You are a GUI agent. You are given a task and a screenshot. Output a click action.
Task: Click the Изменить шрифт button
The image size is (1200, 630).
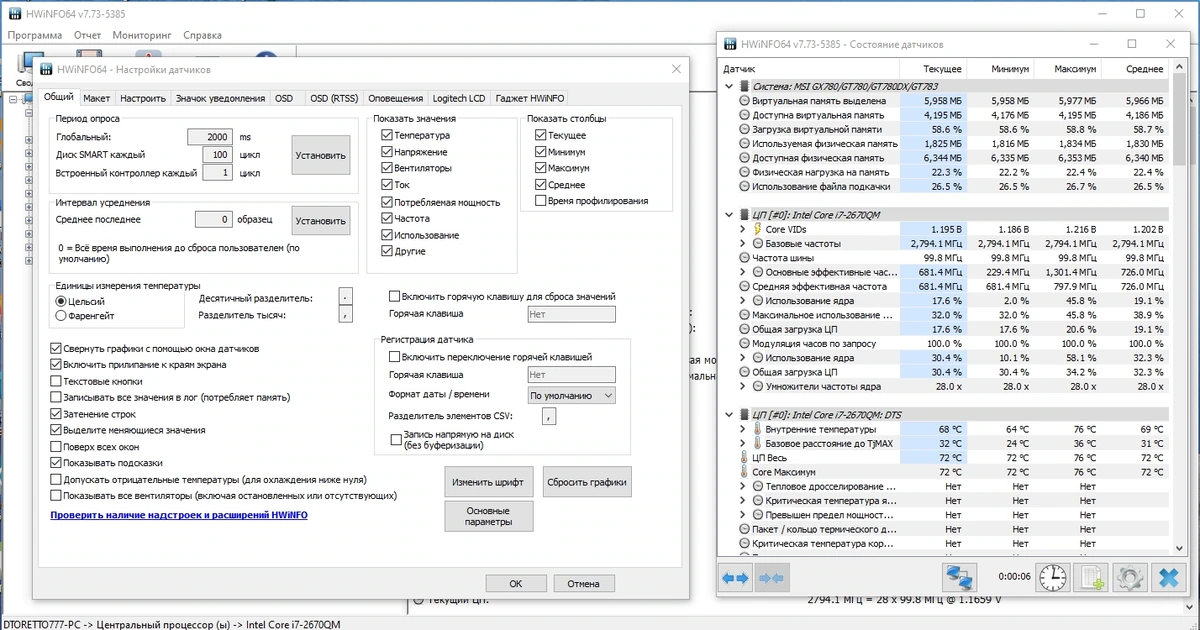pos(488,482)
